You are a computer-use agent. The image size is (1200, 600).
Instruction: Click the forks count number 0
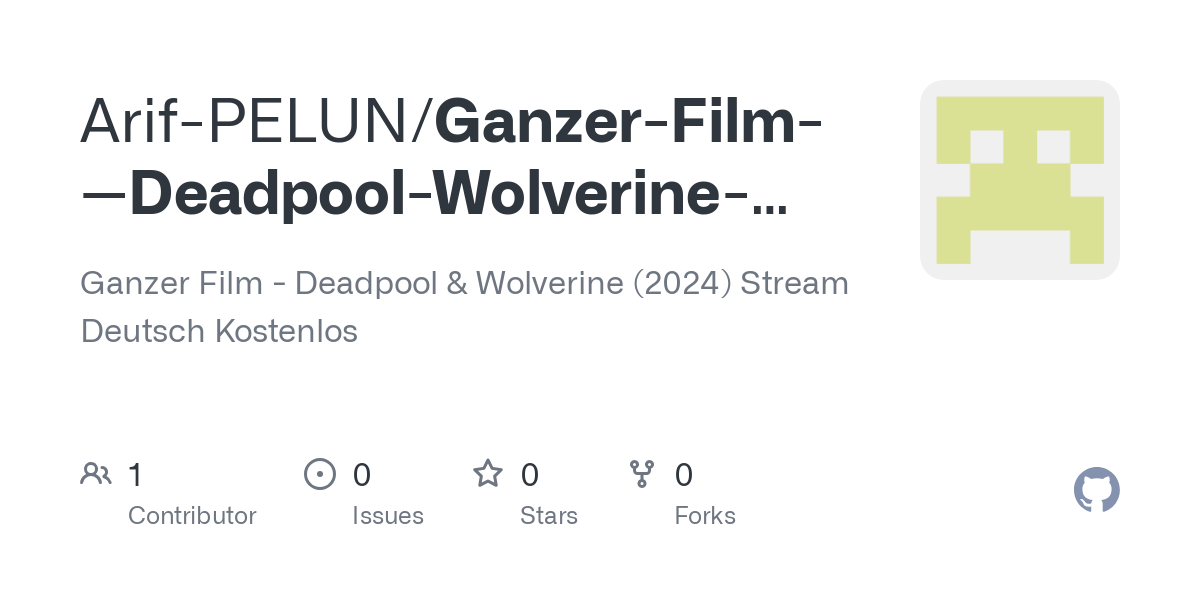(x=684, y=474)
